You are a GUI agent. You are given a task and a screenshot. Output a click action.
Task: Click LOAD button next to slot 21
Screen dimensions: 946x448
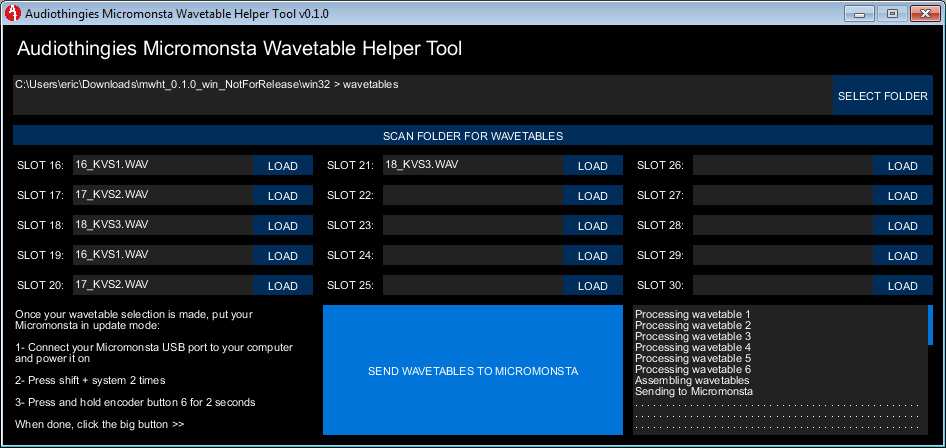click(592, 166)
